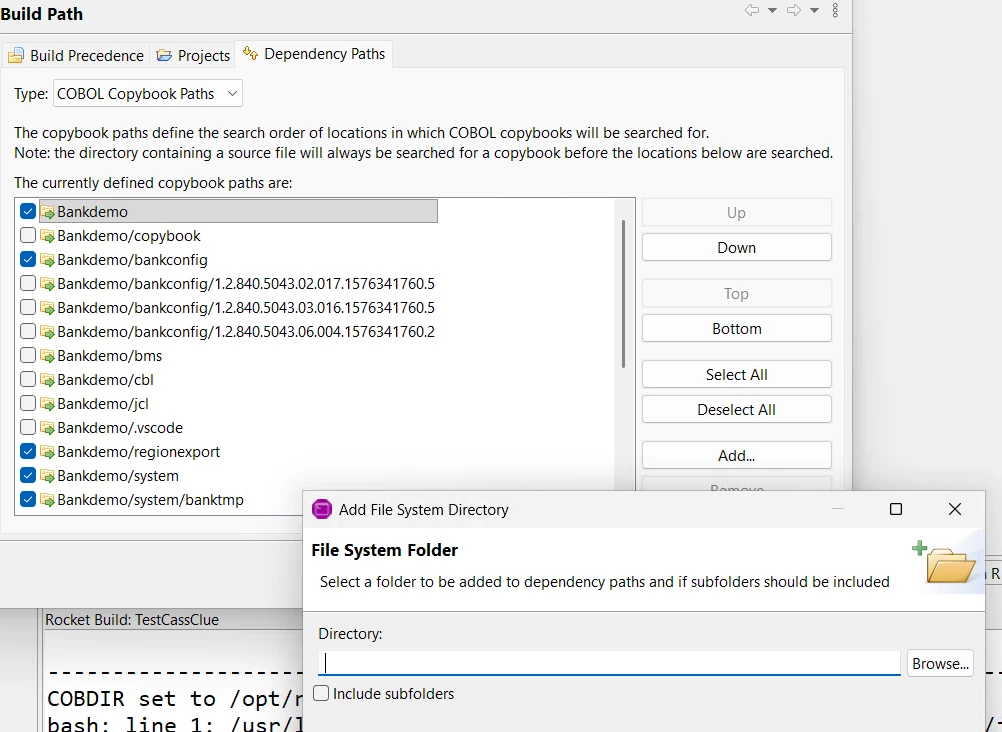Click the Add... button
The height and width of the screenshot is (732, 1002).
[737, 456]
